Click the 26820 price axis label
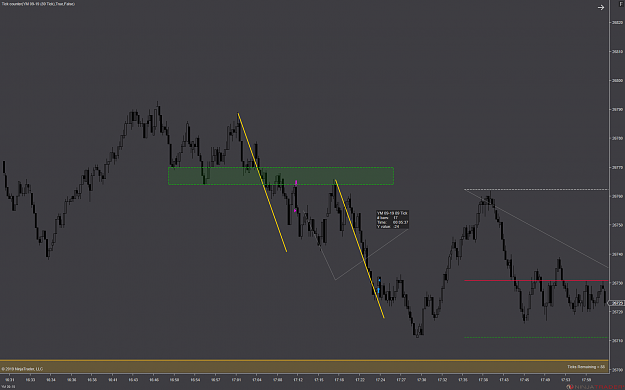Viewport: 625px width, 390px height. [617, 22]
